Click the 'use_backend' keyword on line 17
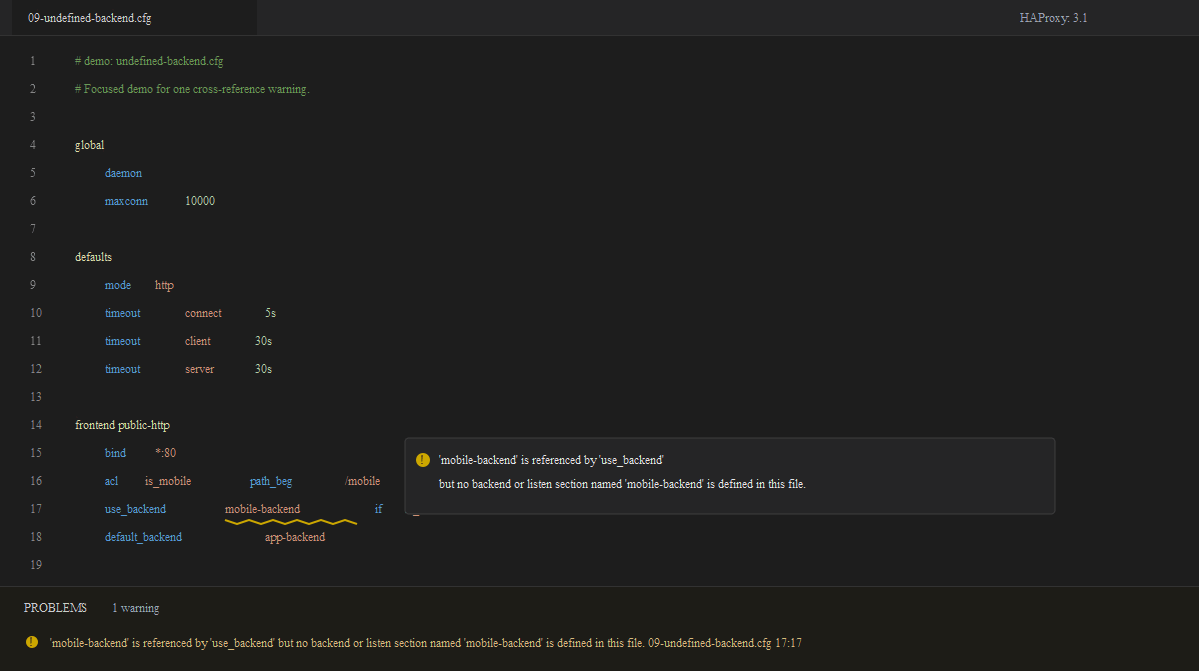The height and width of the screenshot is (671, 1199). point(135,509)
